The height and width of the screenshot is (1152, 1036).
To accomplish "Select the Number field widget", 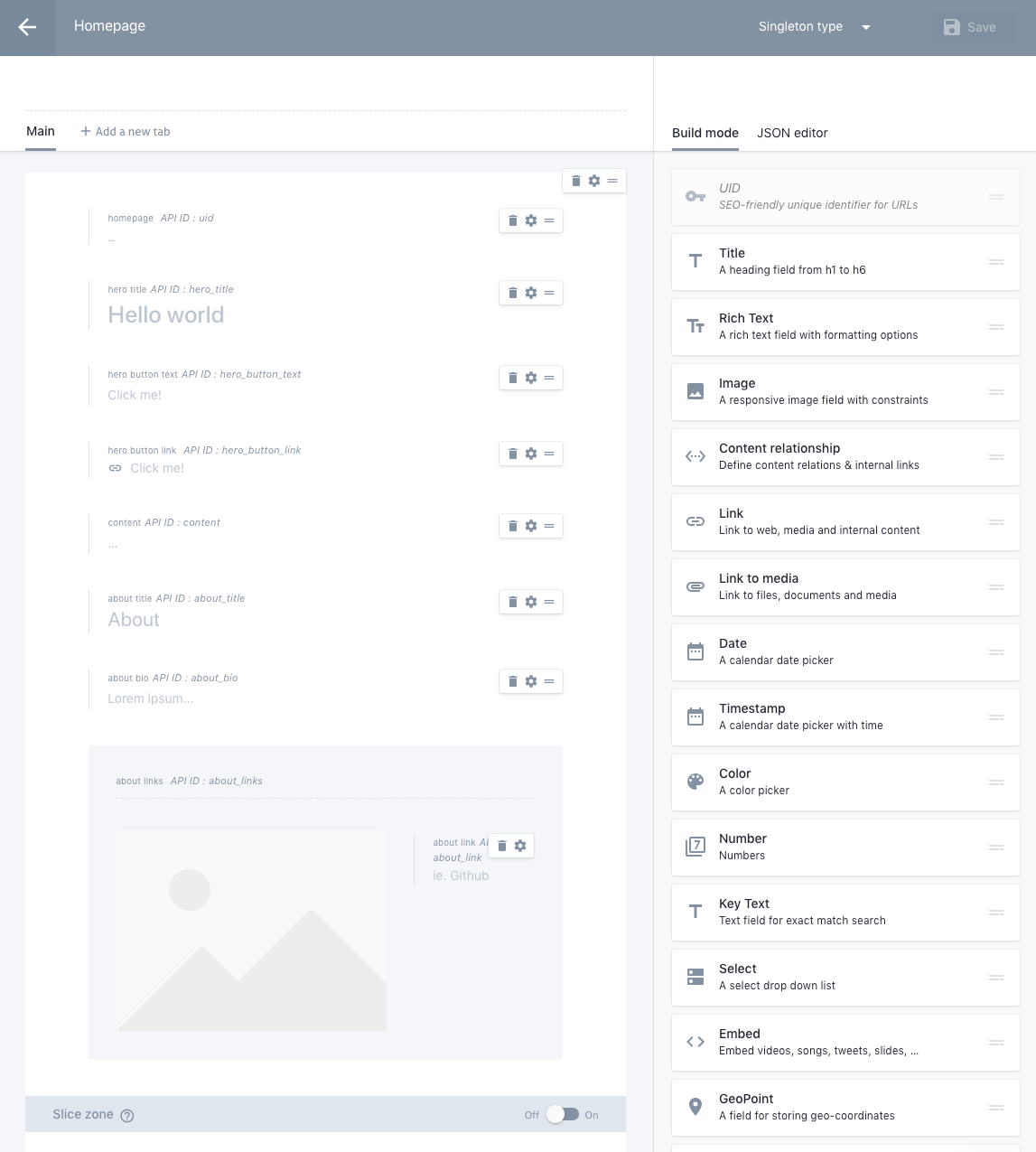I will 845,848.
